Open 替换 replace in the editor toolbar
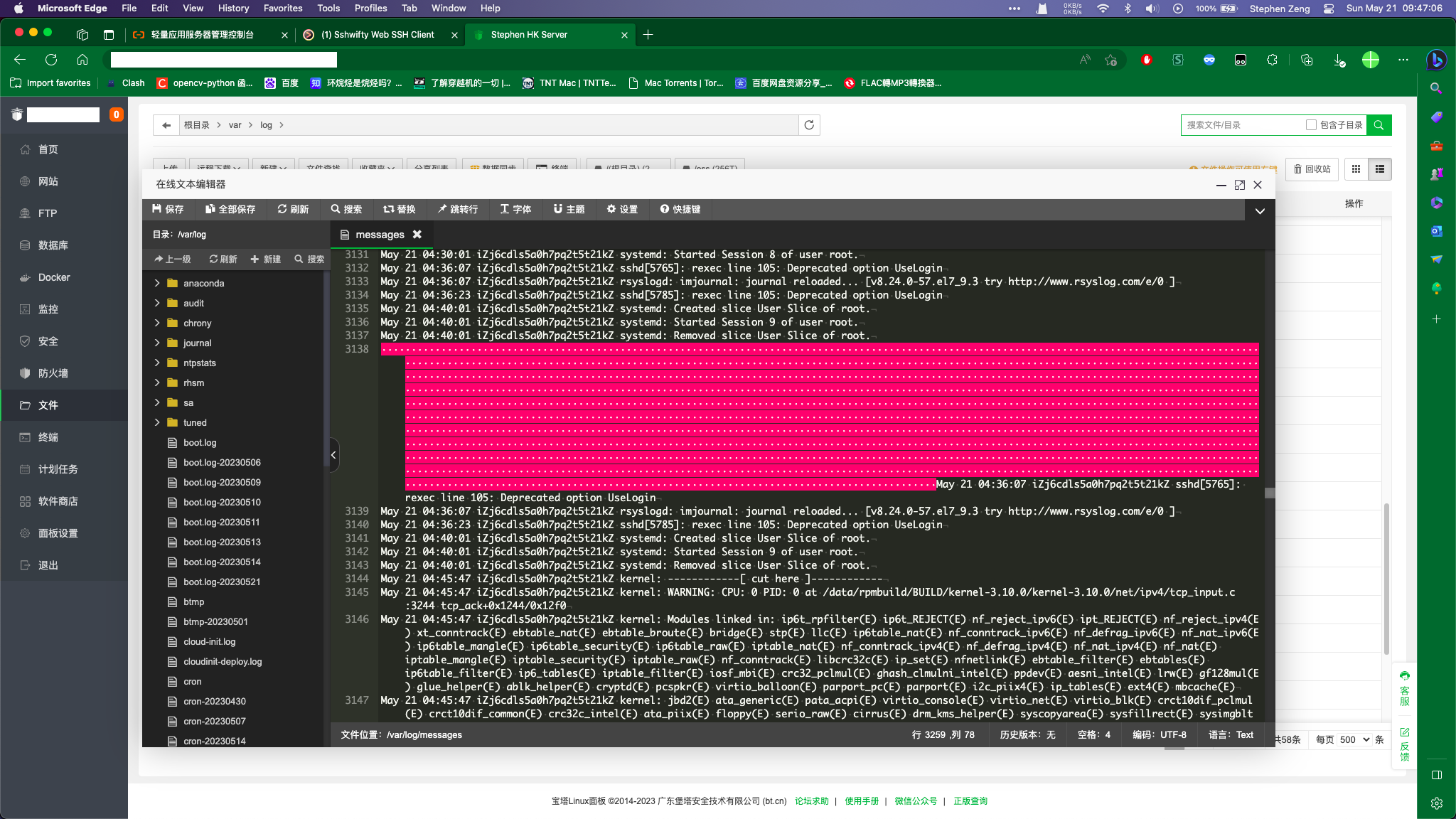The height and width of the screenshot is (819, 1456). [400, 209]
